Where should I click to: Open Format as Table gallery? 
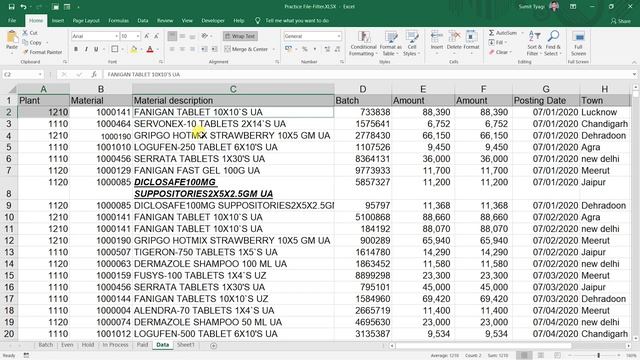tap(390, 44)
